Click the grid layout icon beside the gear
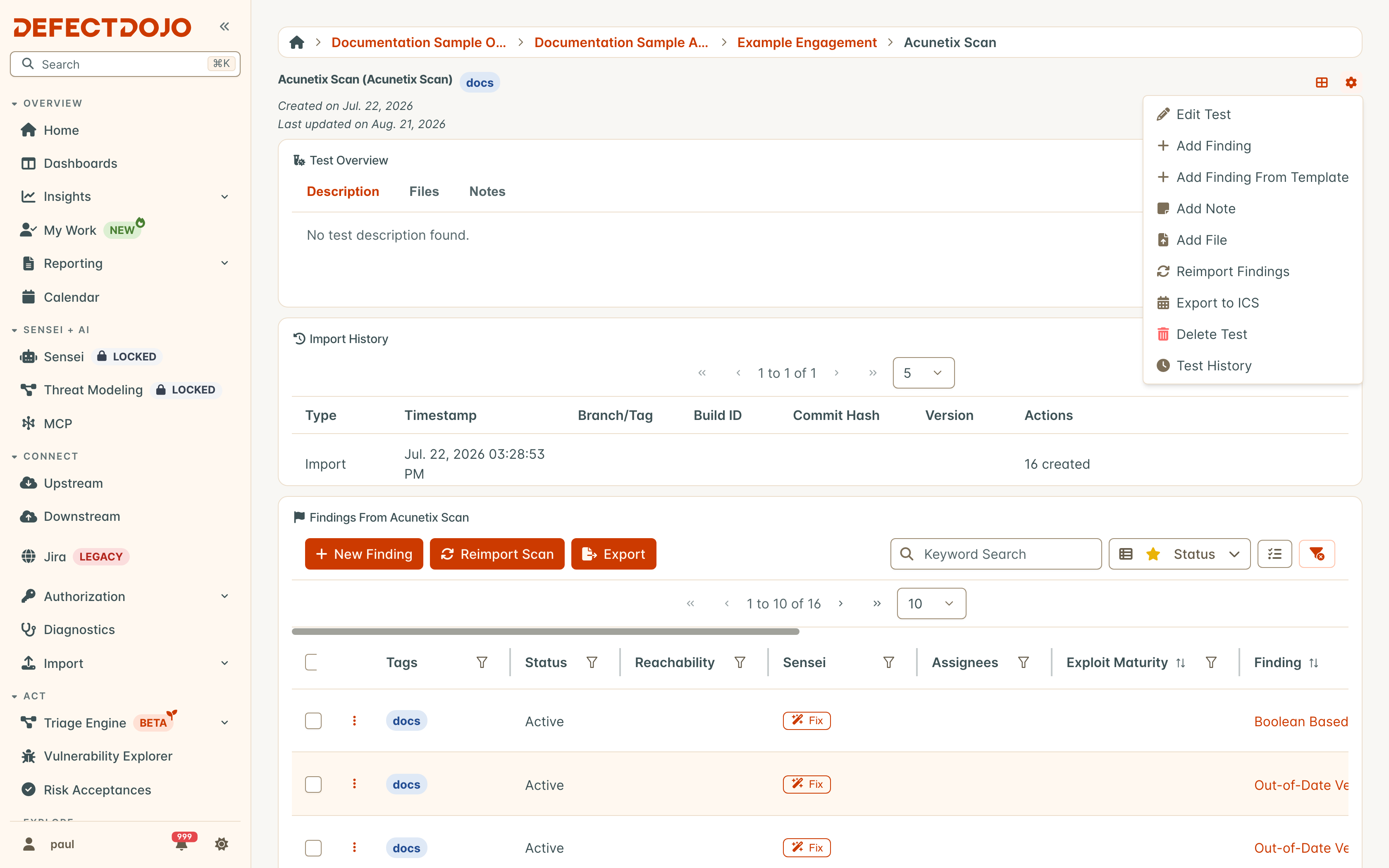 pos(1322,83)
